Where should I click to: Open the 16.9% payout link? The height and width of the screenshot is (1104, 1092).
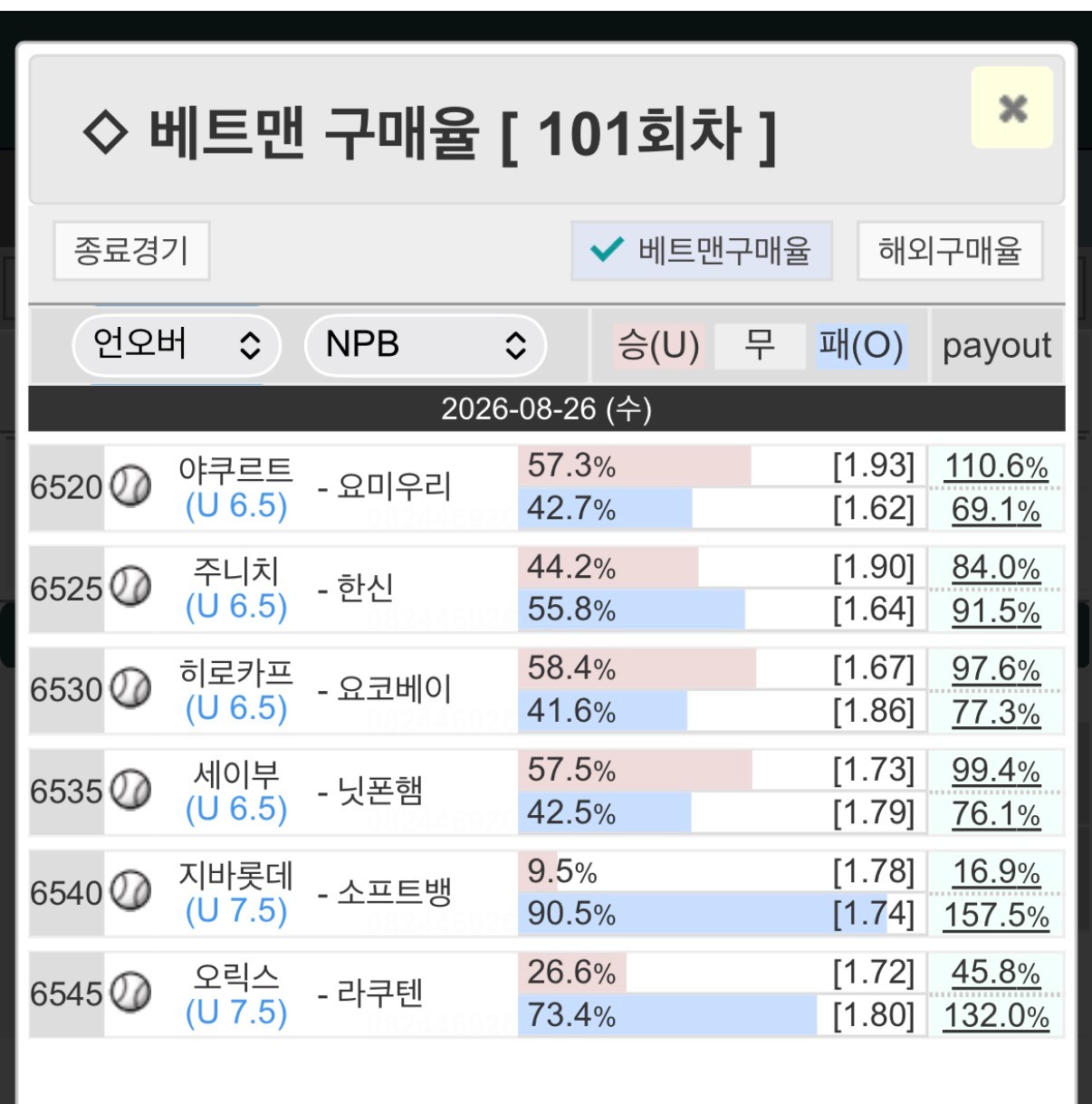pos(996,872)
